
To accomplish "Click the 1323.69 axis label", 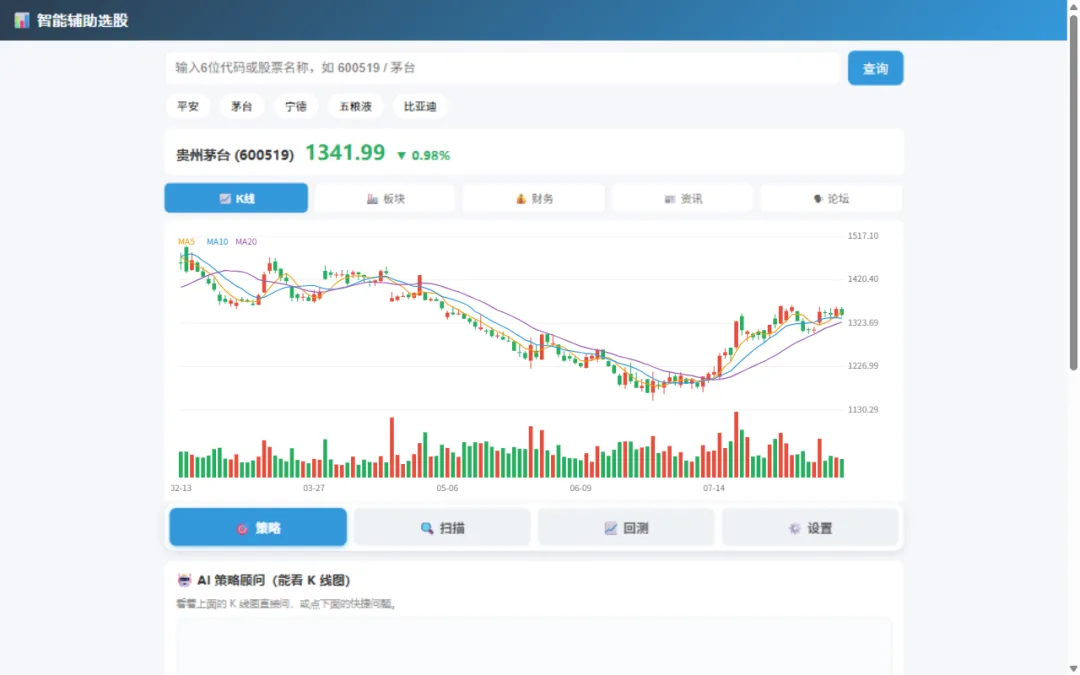I will tap(863, 322).
